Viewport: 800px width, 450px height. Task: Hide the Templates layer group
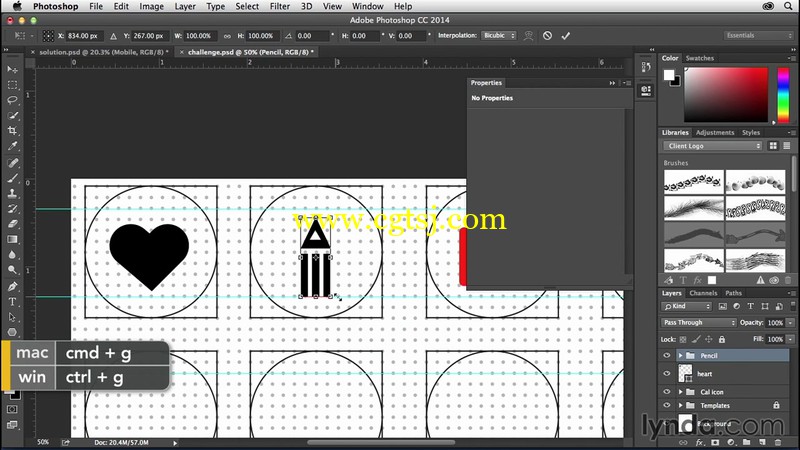tap(666, 405)
